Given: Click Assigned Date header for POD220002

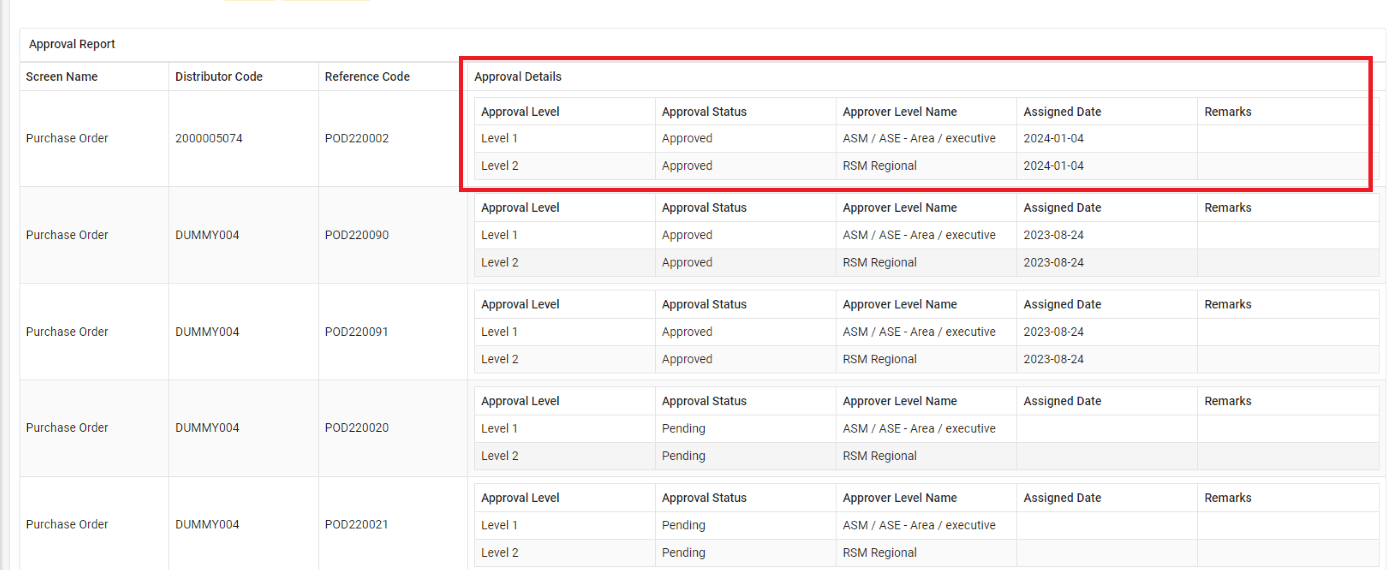Looking at the screenshot, I should point(1062,112).
